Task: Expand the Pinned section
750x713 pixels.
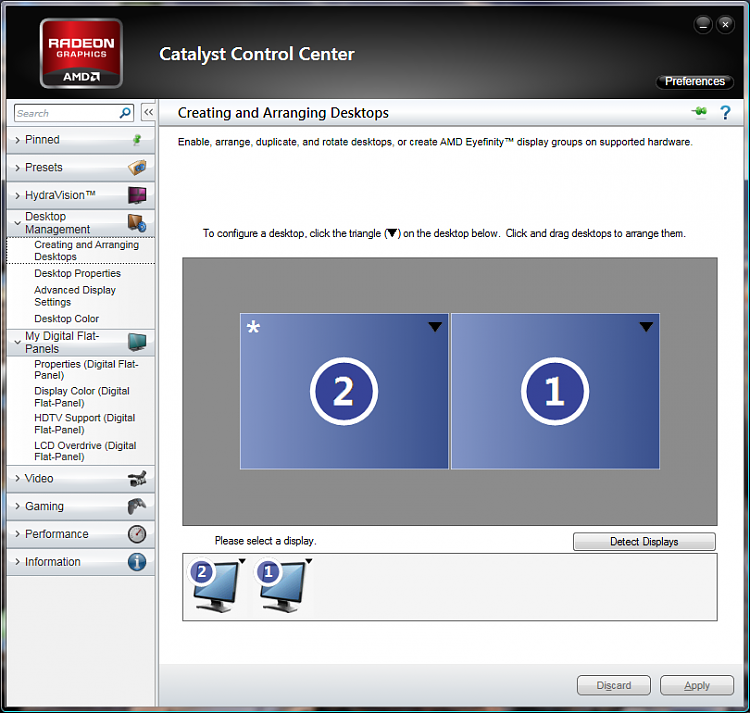Action: 80,140
